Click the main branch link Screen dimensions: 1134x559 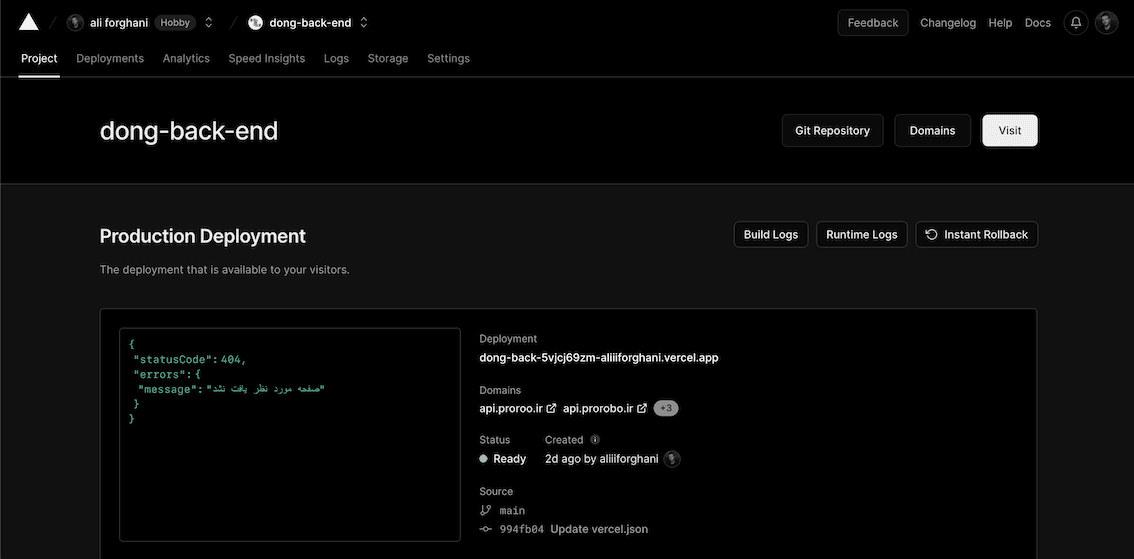[512, 511]
